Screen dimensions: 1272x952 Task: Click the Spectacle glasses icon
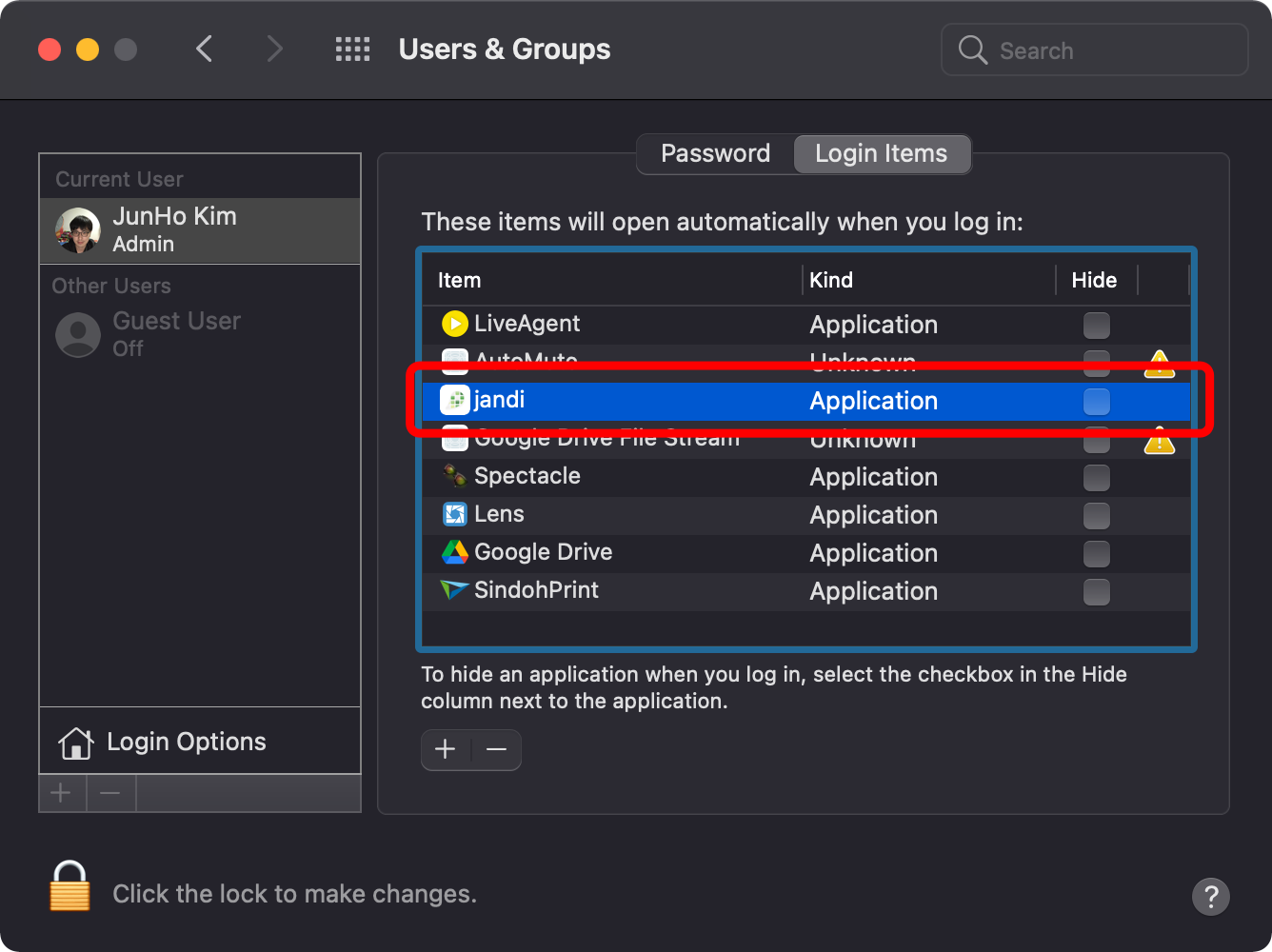[455, 475]
